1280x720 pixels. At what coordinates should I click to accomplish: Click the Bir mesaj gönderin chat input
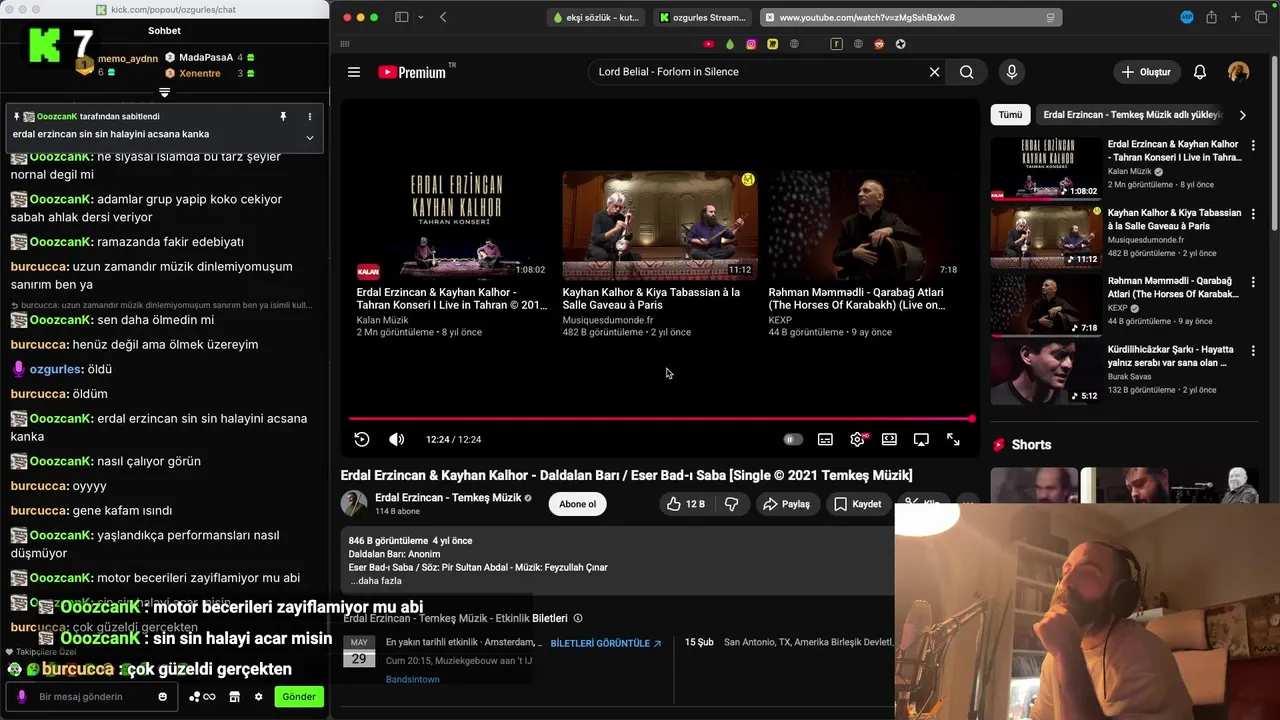93,697
